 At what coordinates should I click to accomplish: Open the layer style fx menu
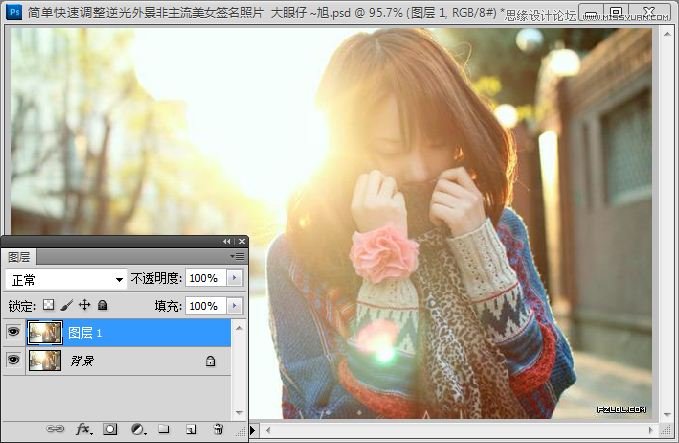84,429
